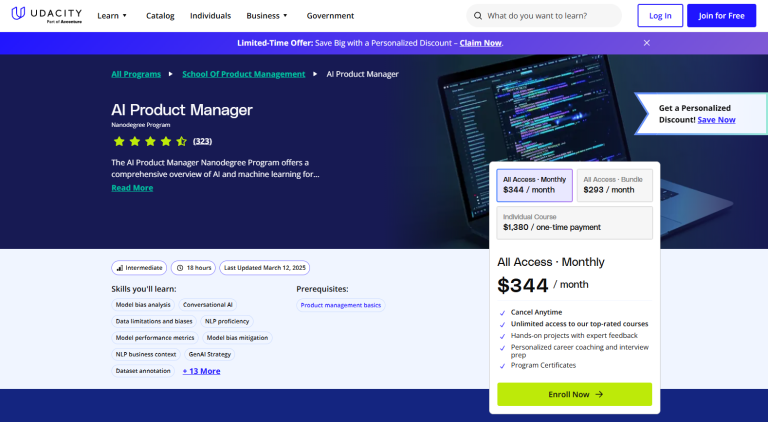768x422 pixels.
Task: Open the All Programs breadcrumb
Action: coord(136,74)
